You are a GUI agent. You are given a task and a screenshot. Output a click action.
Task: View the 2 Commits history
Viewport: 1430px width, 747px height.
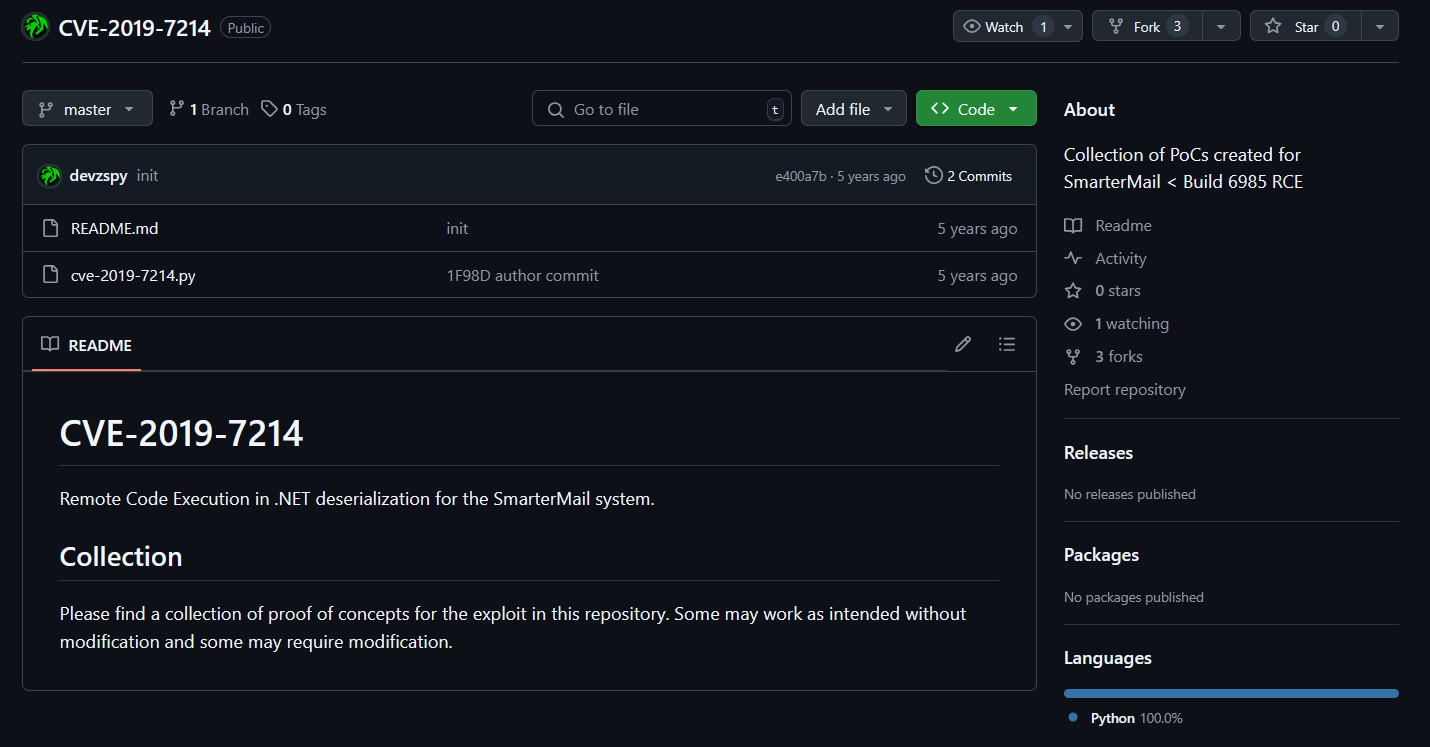coord(968,175)
